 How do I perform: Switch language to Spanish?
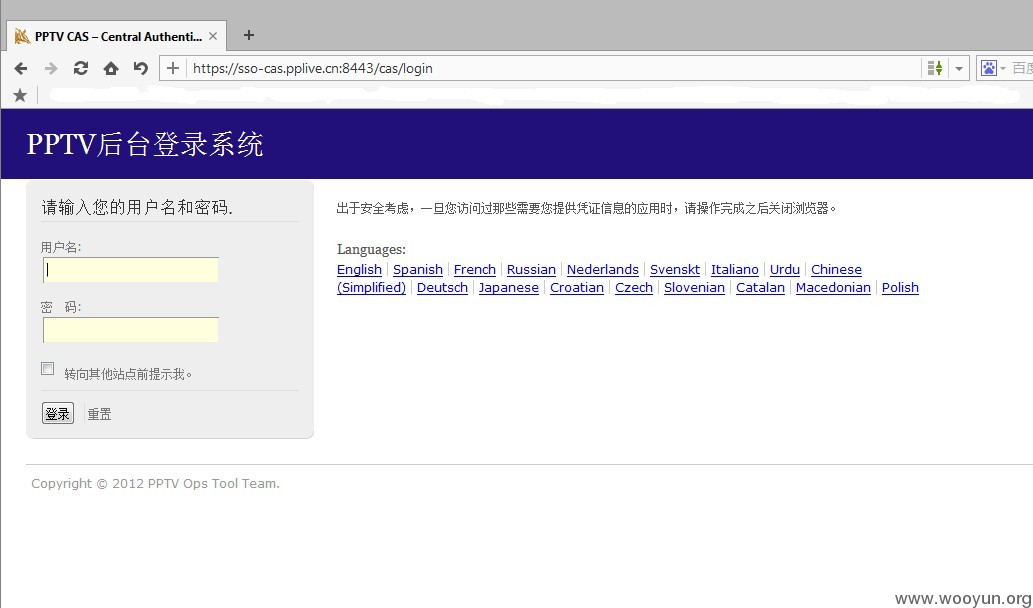tap(418, 269)
